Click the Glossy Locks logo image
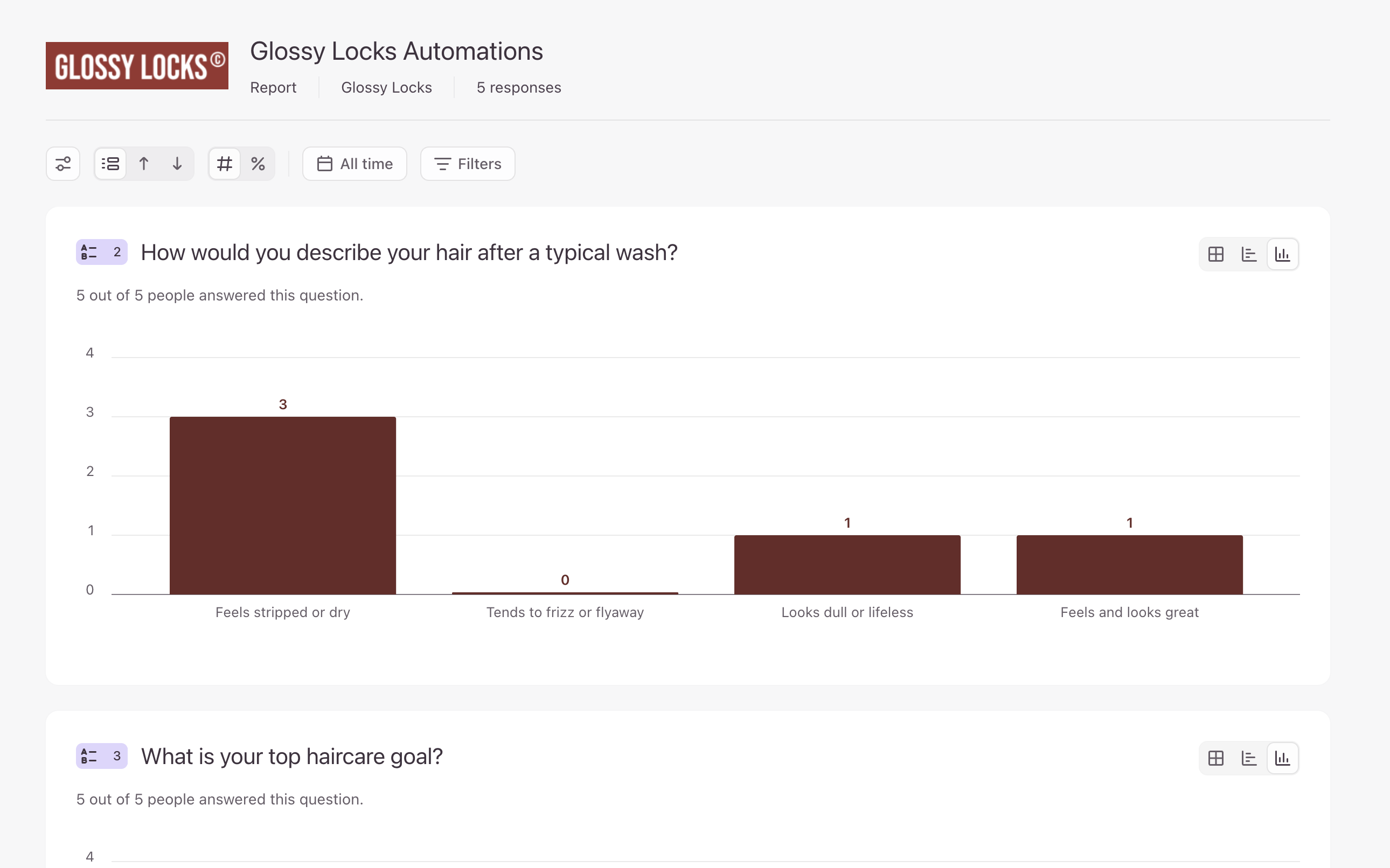The image size is (1390, 868). click(137, 66)
